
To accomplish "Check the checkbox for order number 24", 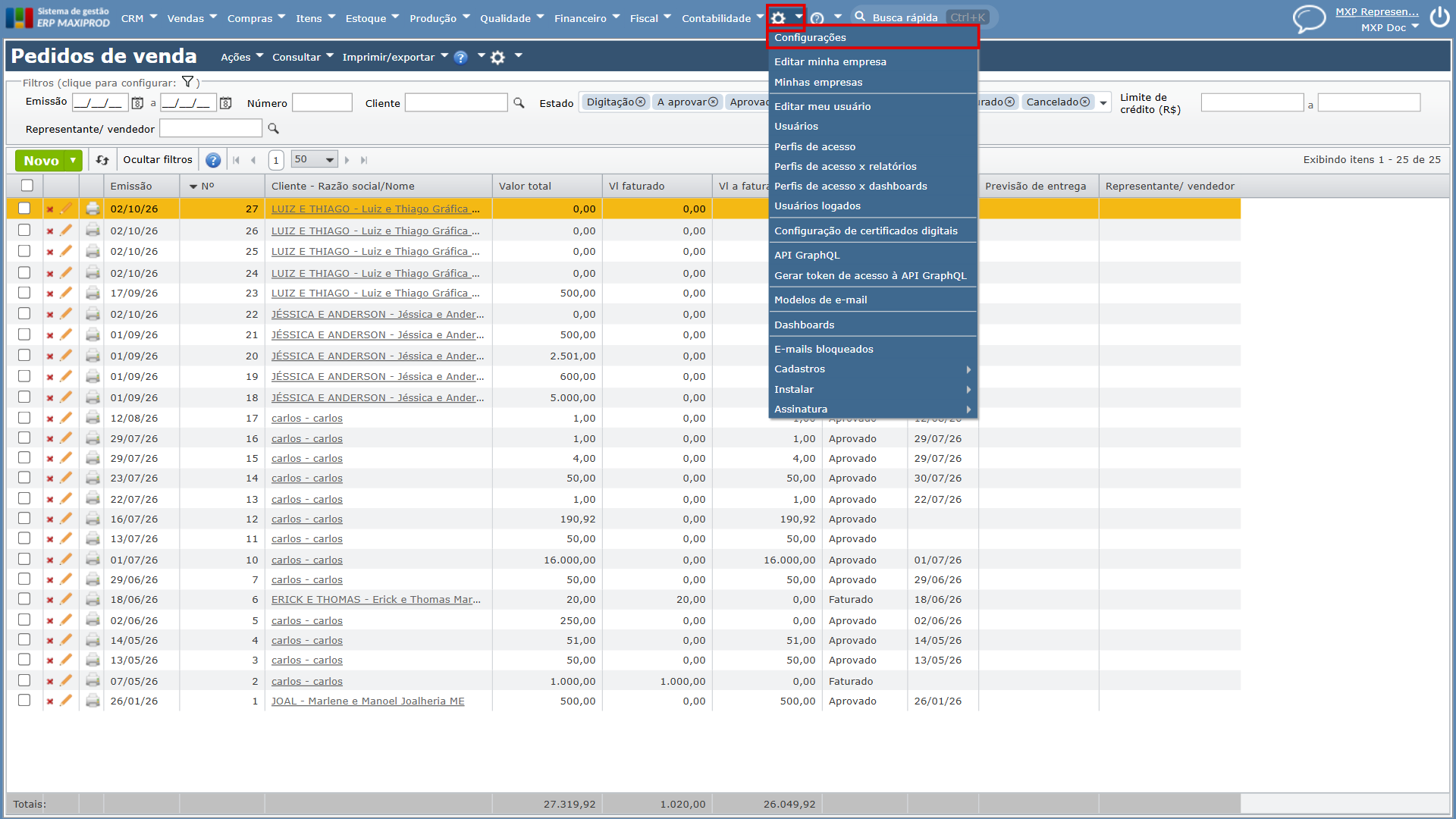I will (x=24, y=272).
